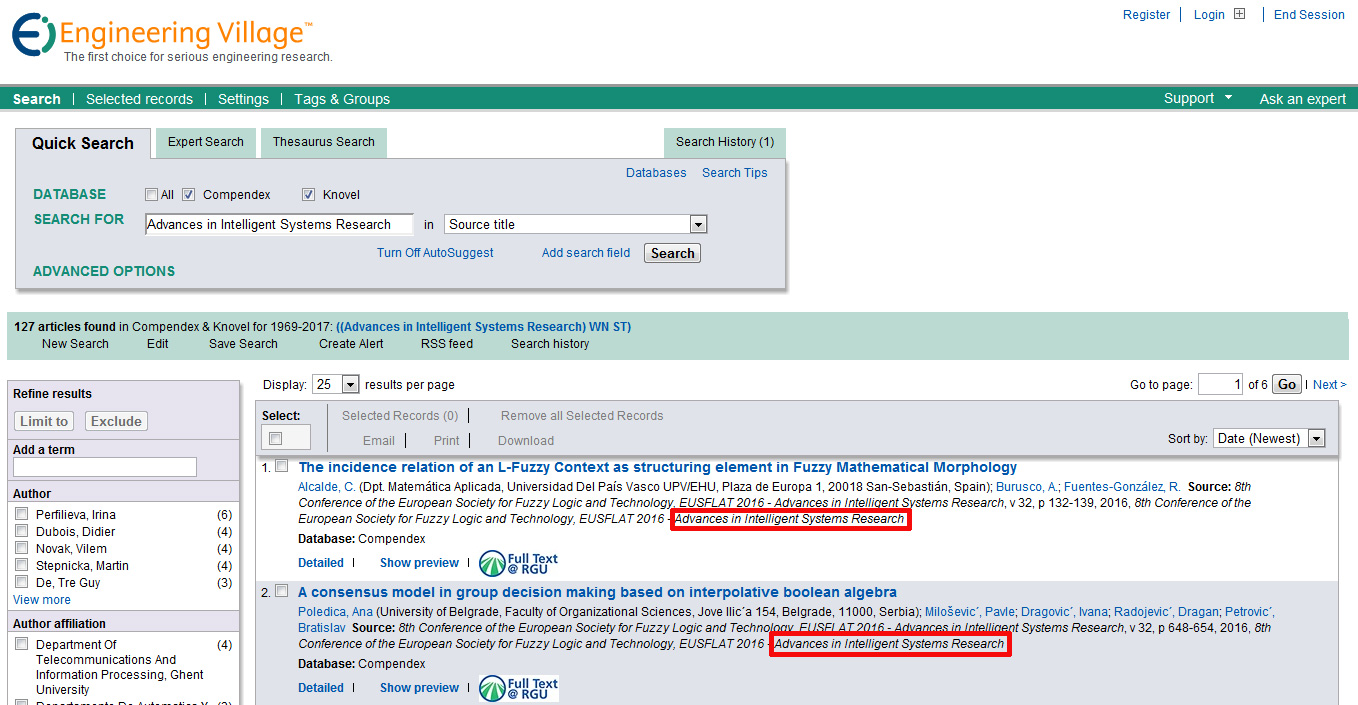Screen dimensions: 1358x705
Task: Open Selected records in the navigation bar
Action: 139,99
